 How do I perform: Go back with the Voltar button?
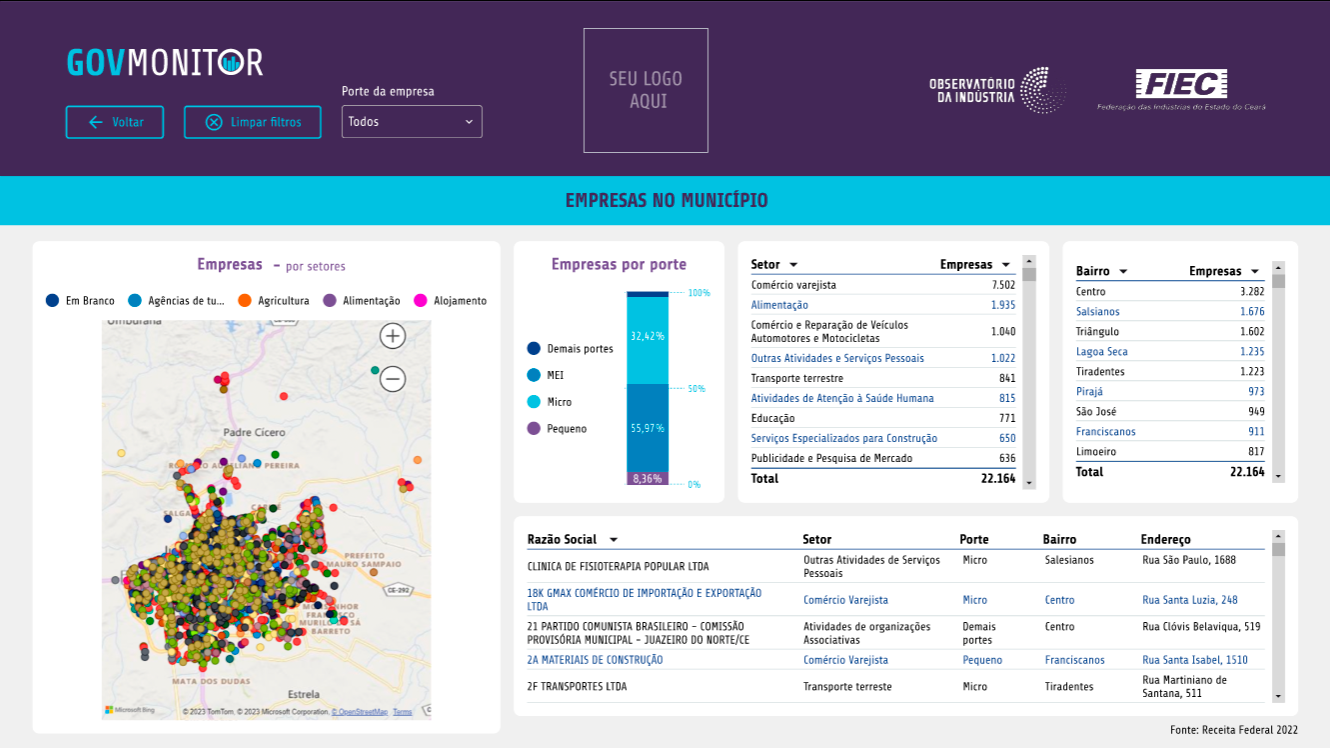pos(115,122)
